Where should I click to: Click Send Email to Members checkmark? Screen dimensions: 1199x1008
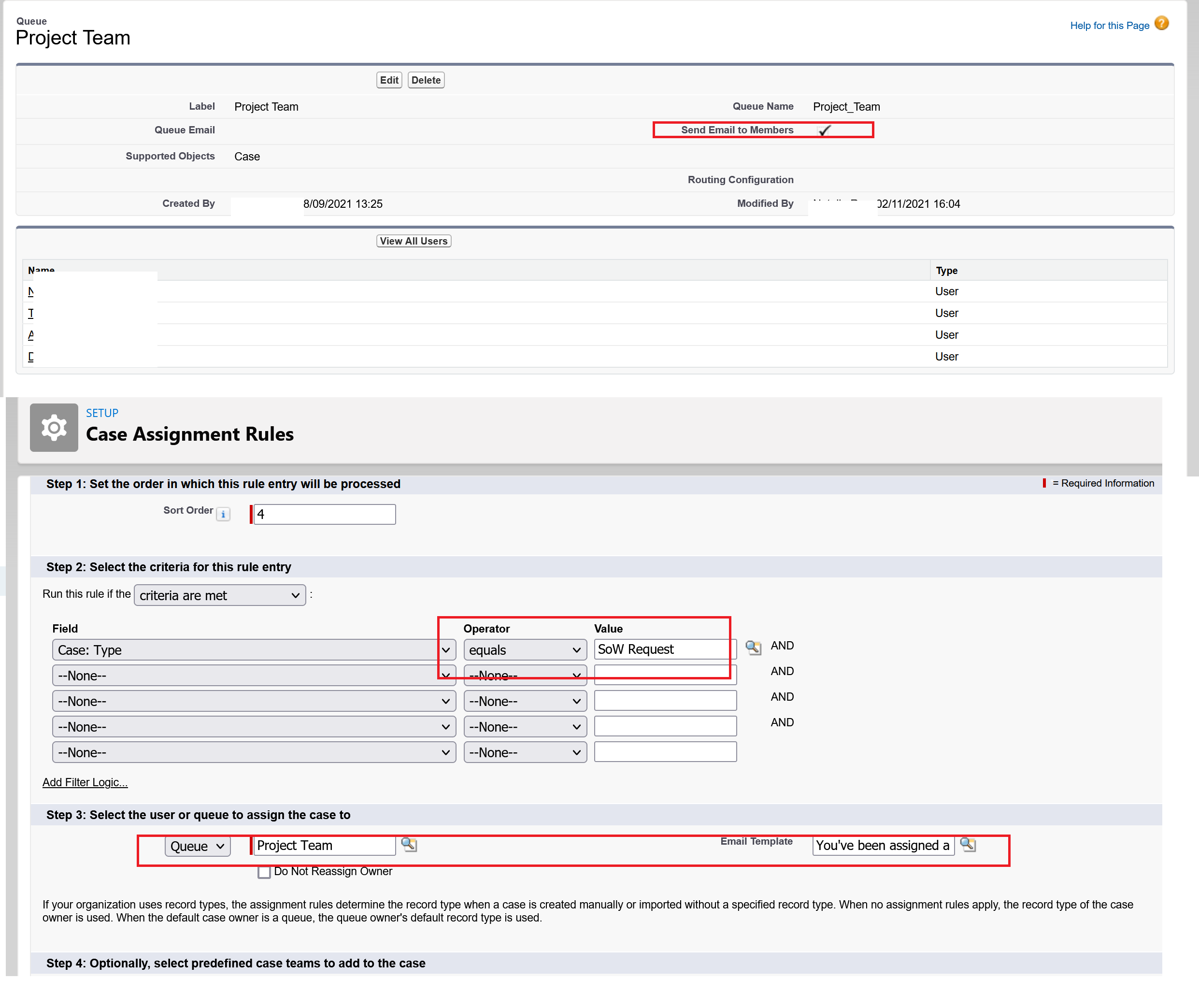point(824,130)
